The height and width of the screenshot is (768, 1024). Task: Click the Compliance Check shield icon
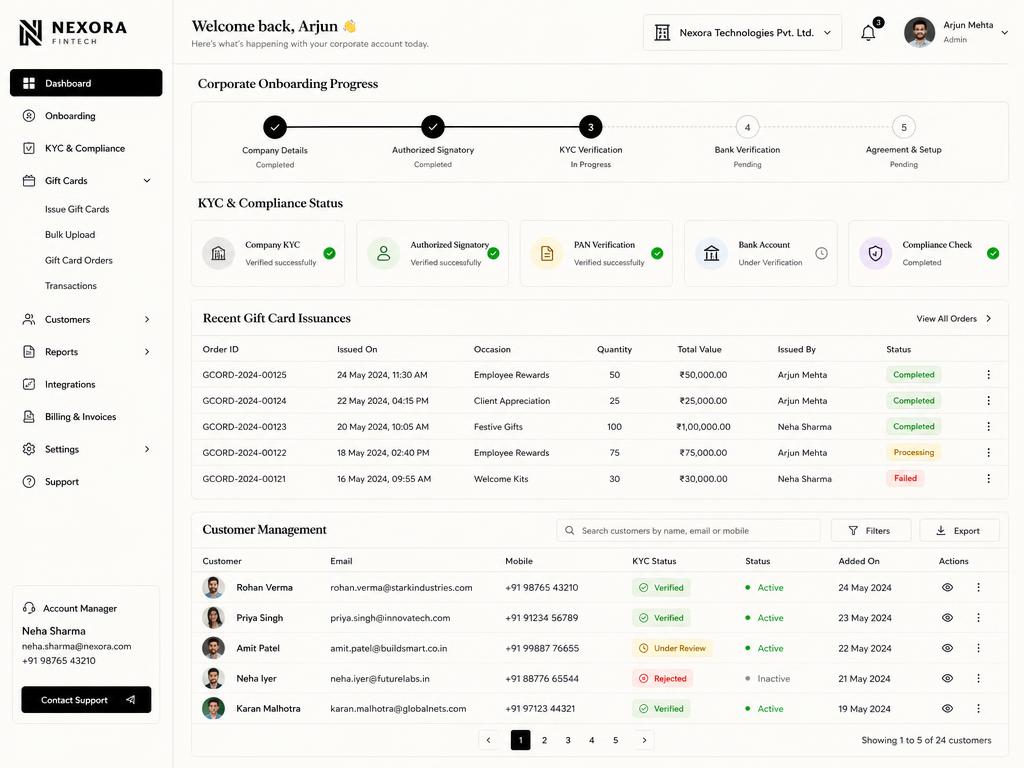875,253
